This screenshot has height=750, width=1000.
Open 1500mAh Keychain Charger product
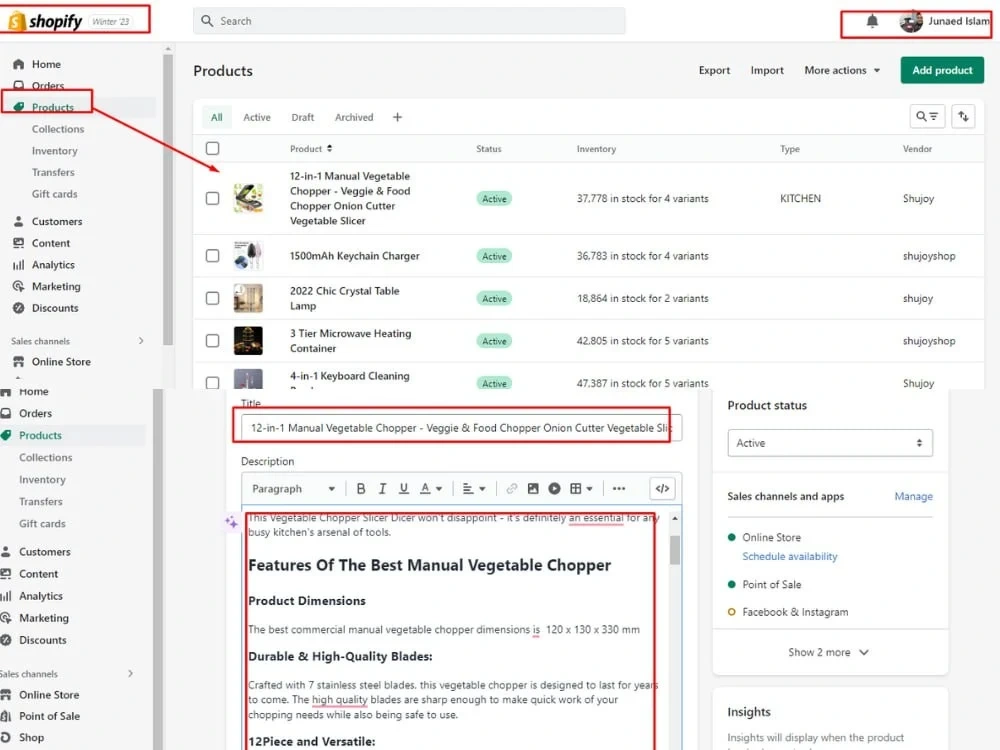[x=355, y=256]
